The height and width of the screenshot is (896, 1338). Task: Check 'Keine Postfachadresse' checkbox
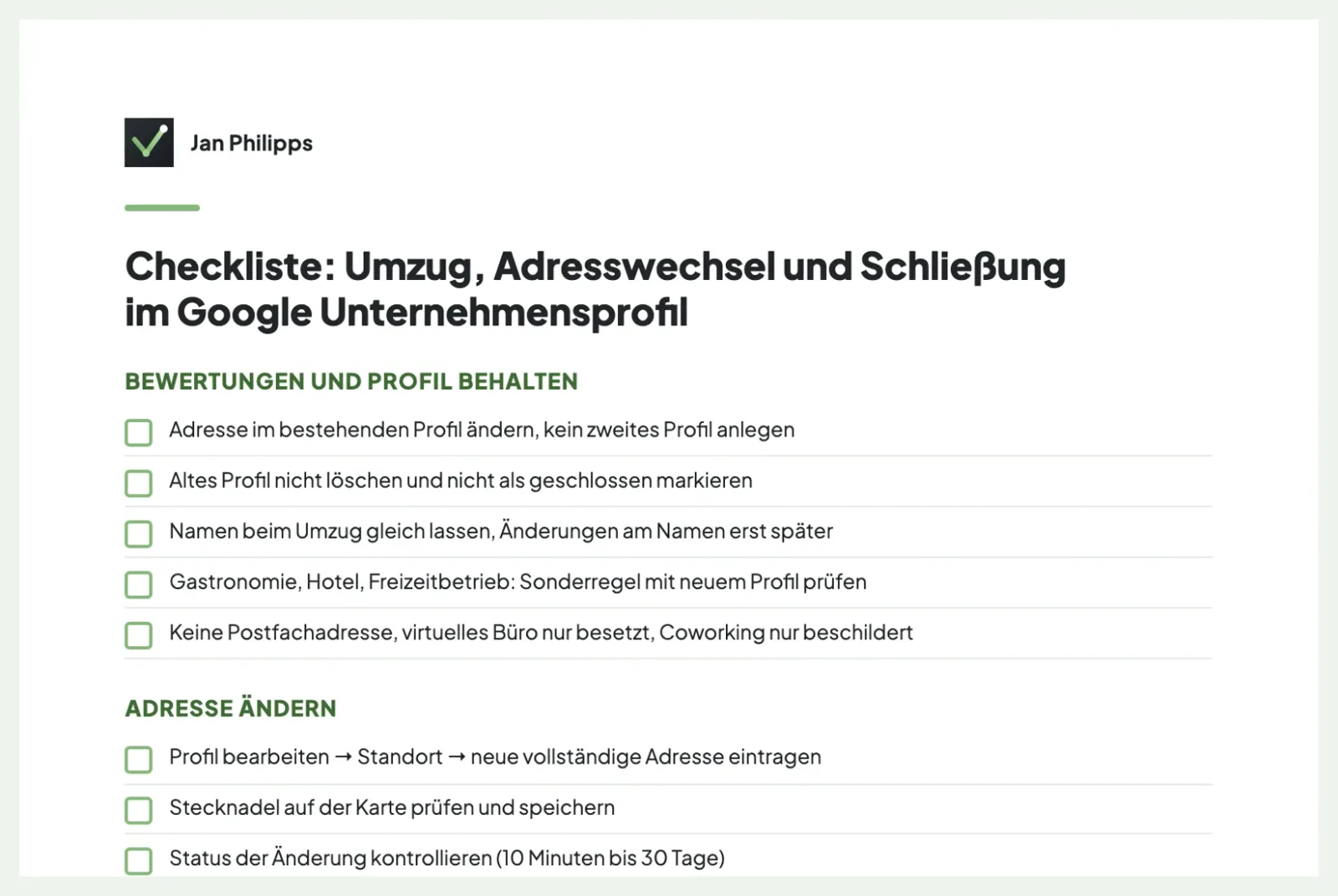[x=139, y=635]
